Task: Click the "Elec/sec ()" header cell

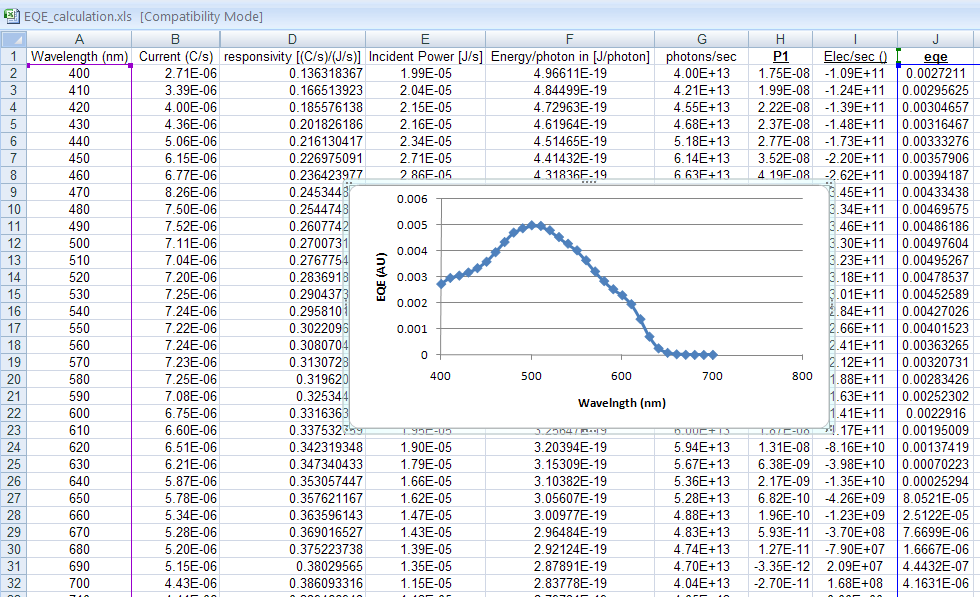Action: click(854, 57)
